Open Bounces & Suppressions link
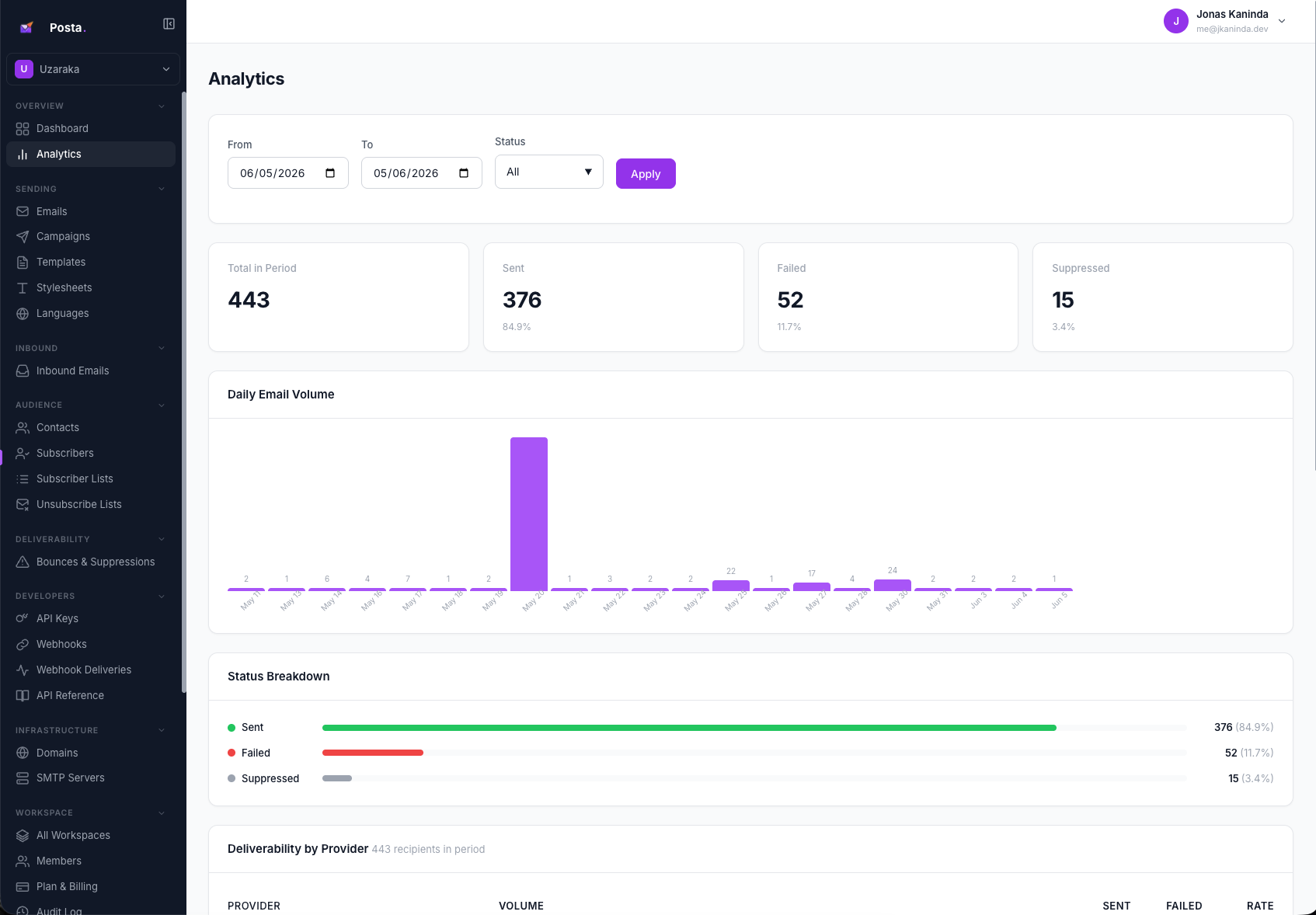 pos(91,562)
